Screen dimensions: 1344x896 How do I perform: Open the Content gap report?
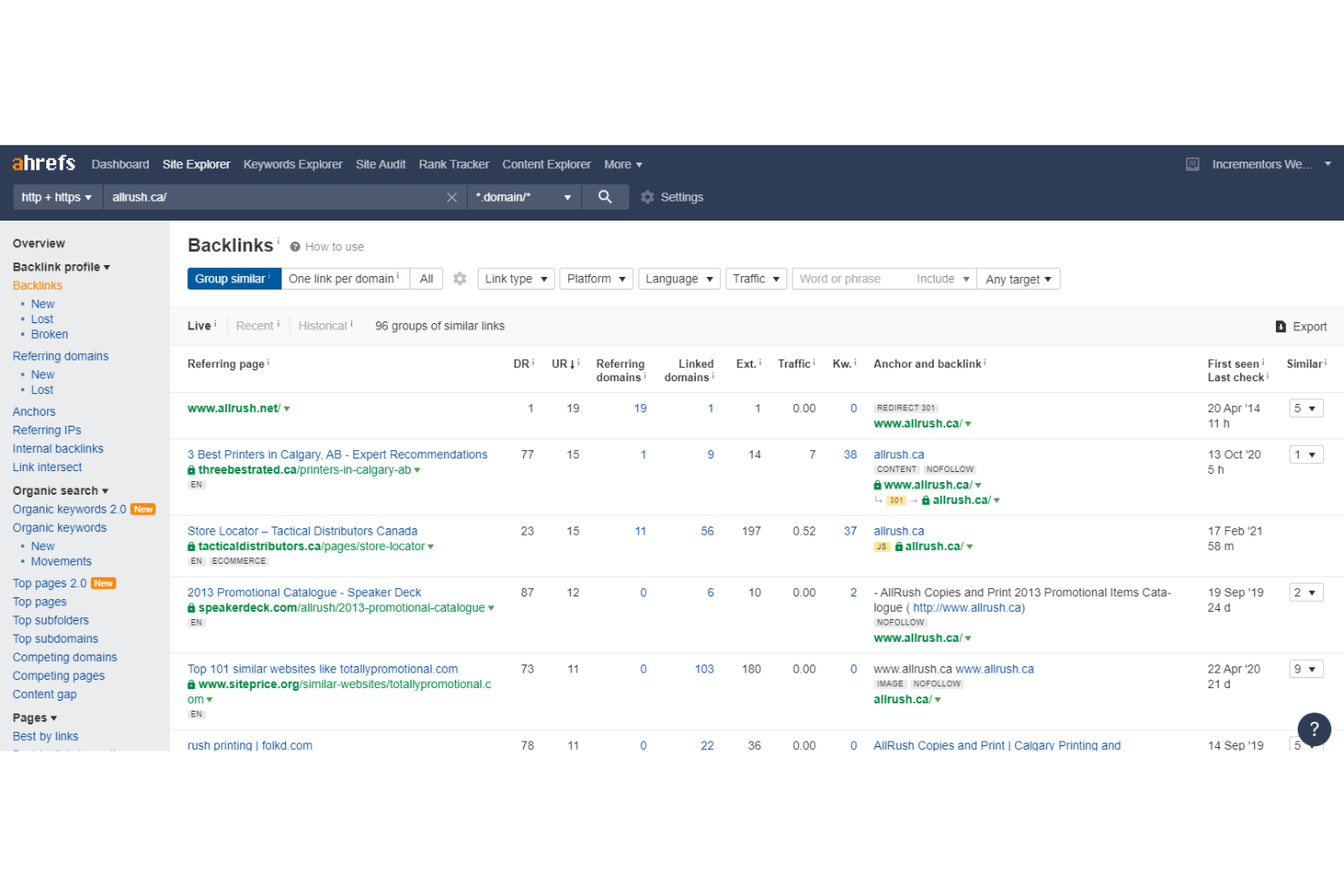44,694
